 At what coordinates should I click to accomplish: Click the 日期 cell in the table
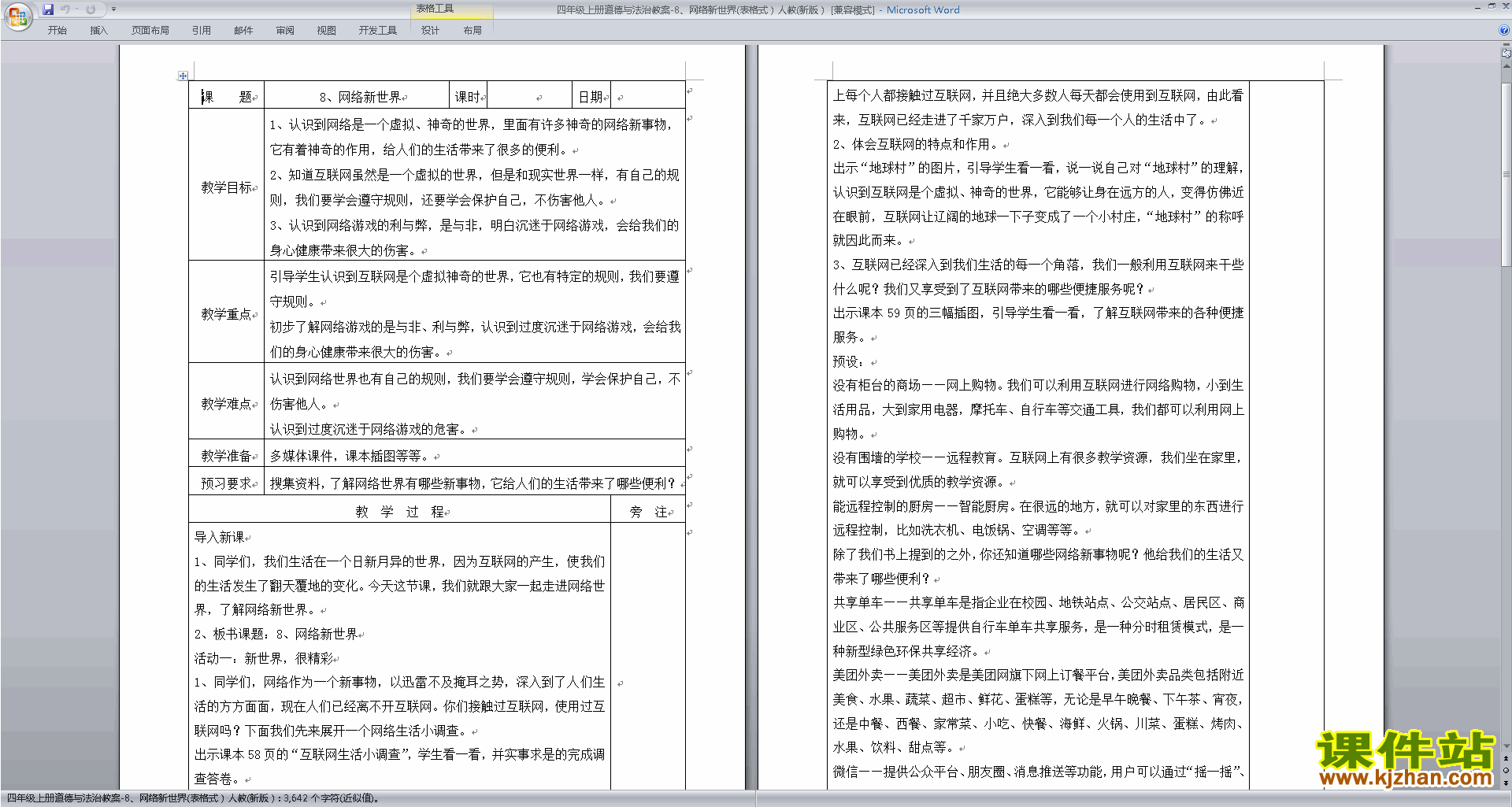[x=591, y=96]
